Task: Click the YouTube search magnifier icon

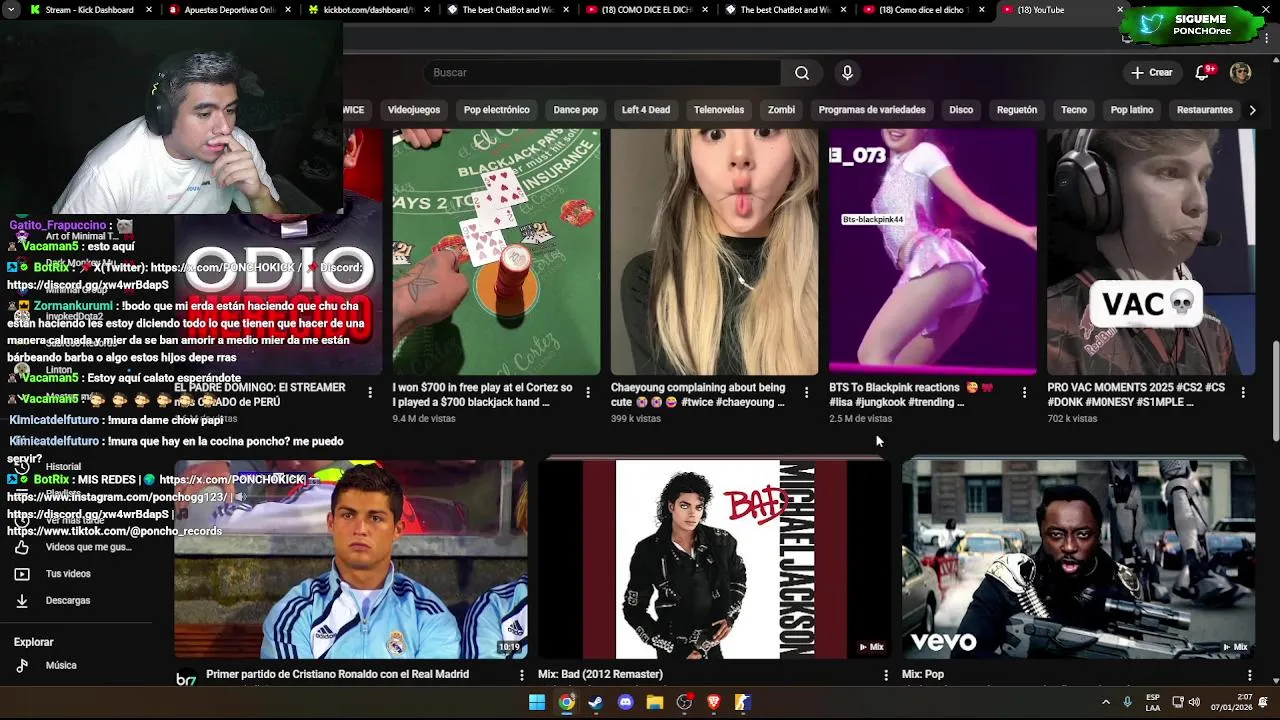Action: [x=802, y=72]
